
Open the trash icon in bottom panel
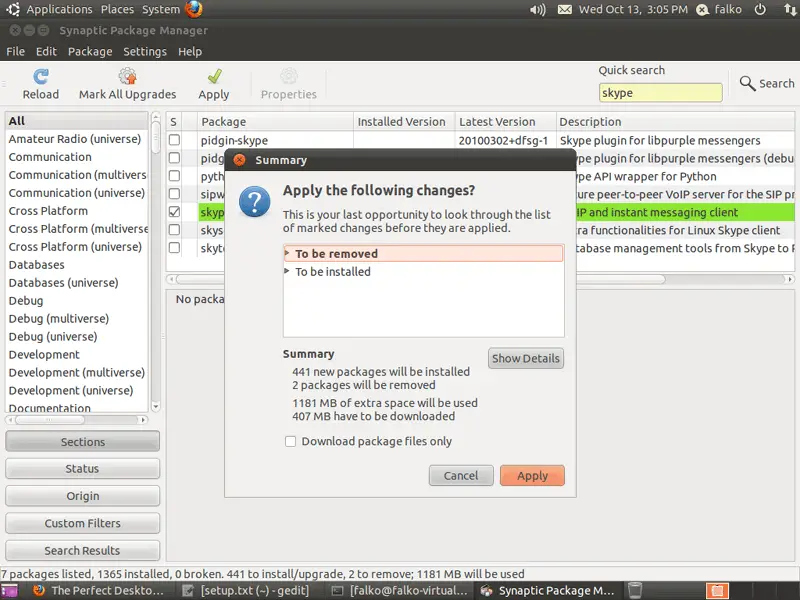pyautogui.click(x=635, y=590)
